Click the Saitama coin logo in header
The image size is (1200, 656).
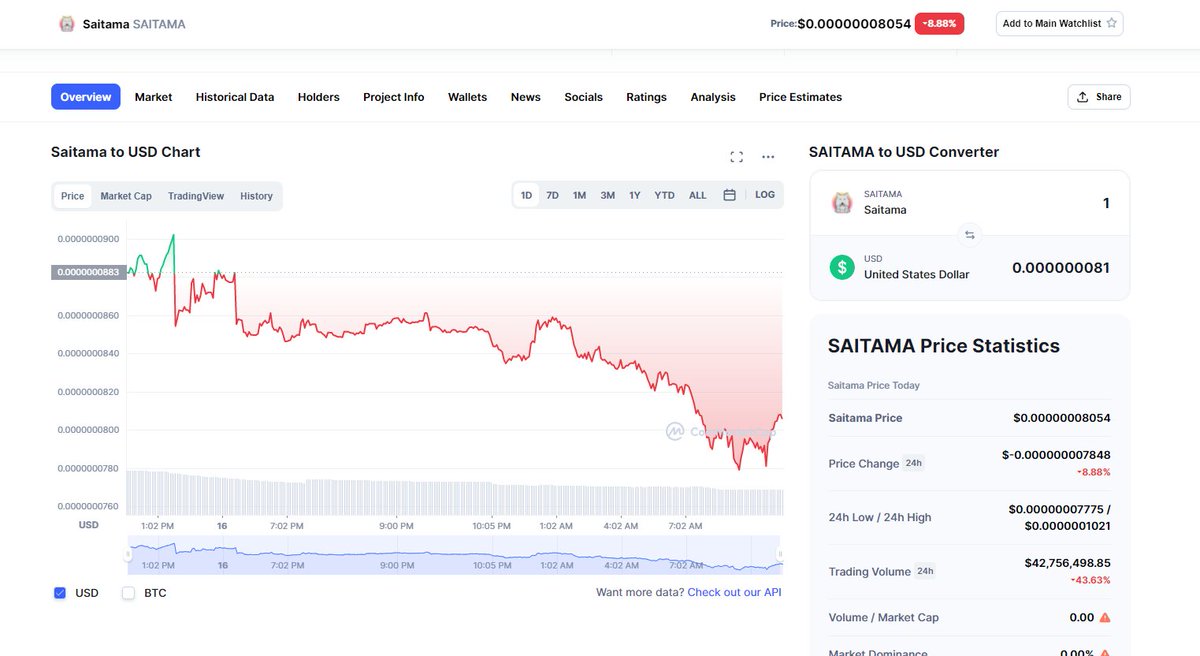pyautogui.click(x=67, y=24)
